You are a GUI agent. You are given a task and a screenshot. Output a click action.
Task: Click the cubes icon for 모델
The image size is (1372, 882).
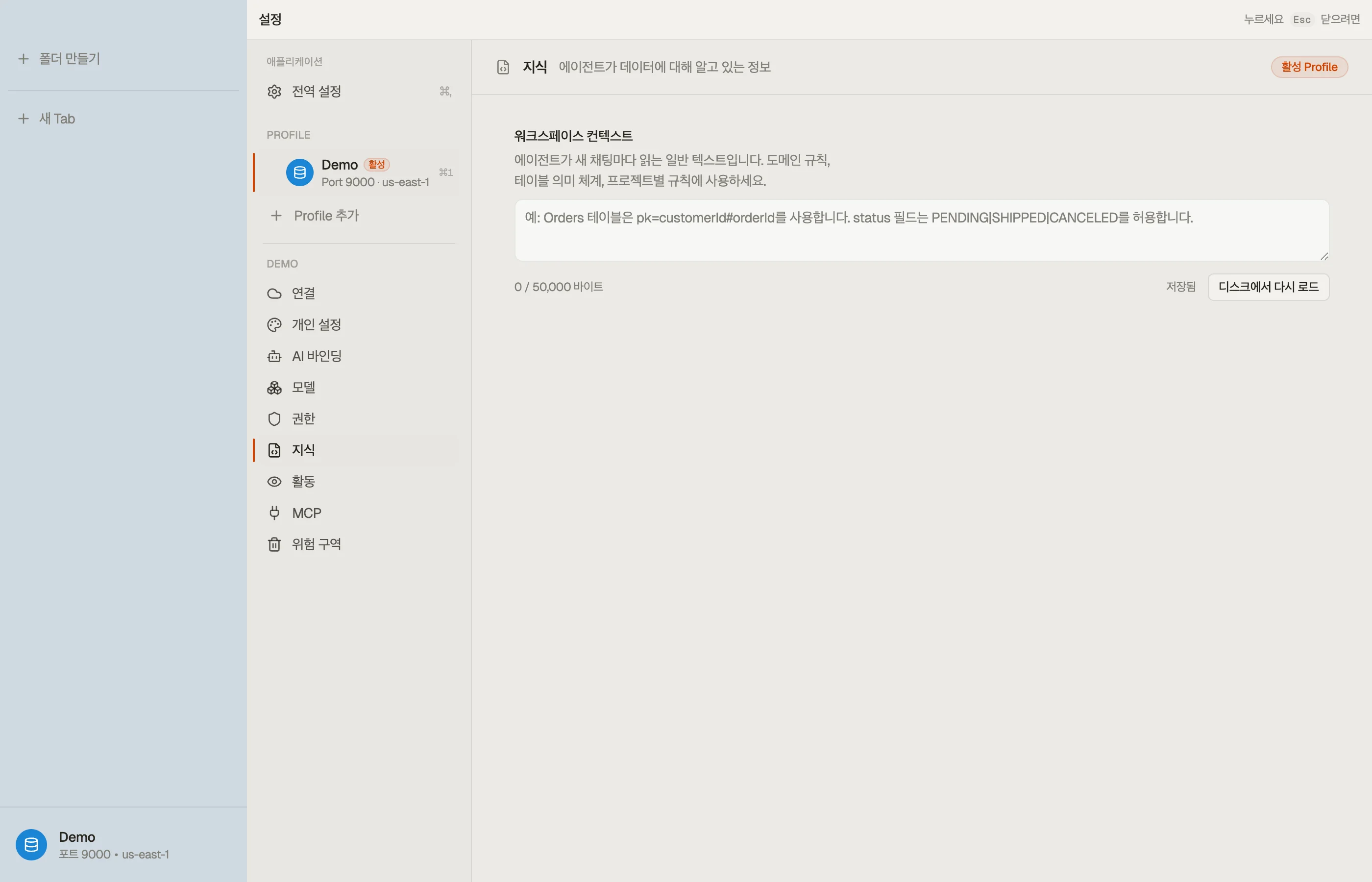coord(274,388)
